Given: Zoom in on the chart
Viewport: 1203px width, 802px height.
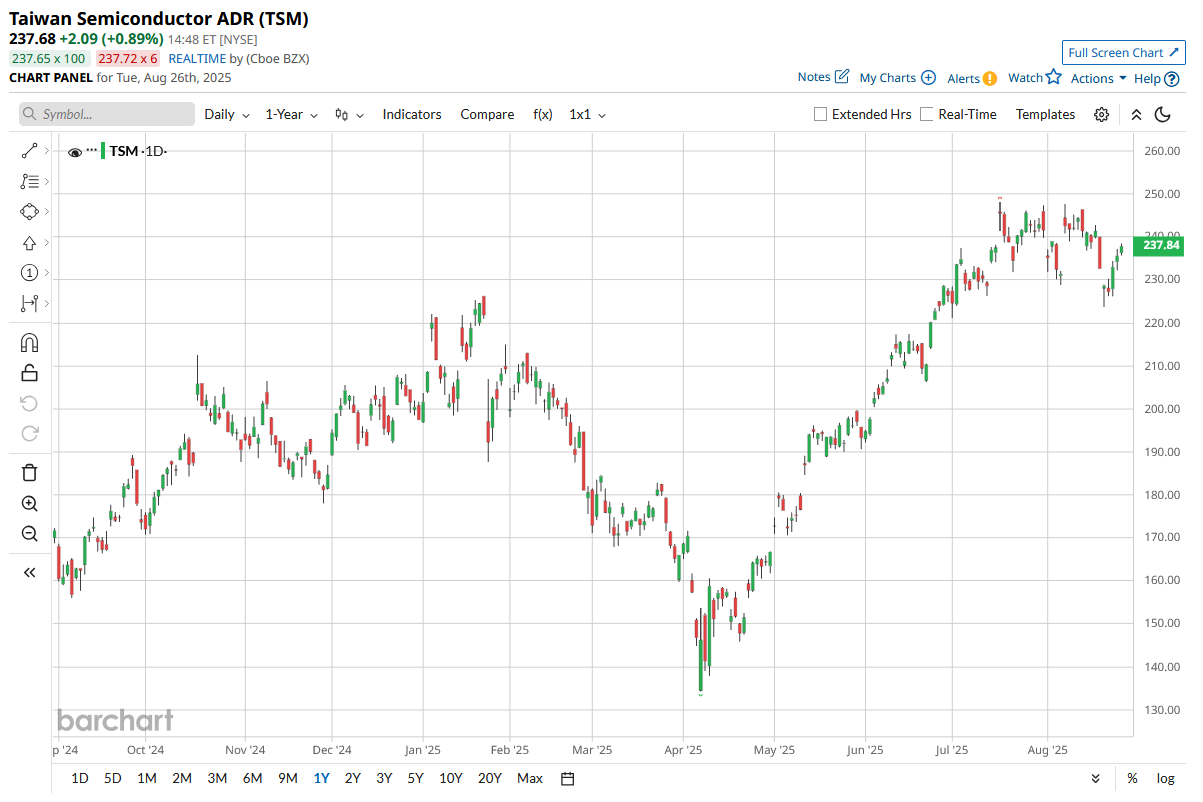Looking at the screenshot, I should (x=29, y=503).
